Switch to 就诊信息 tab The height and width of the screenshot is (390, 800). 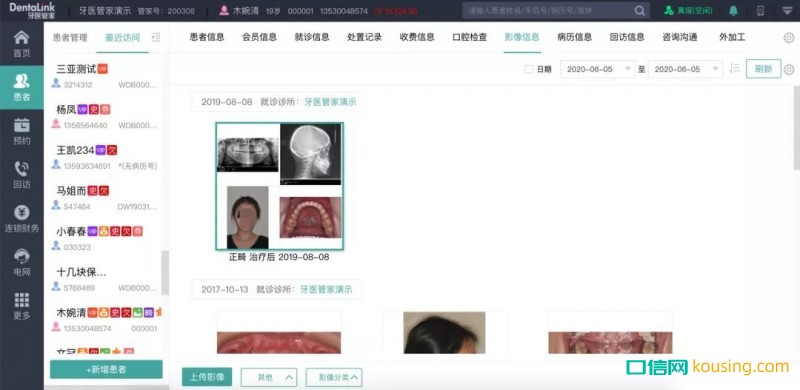pyautogui.click(x=312, y=37)
